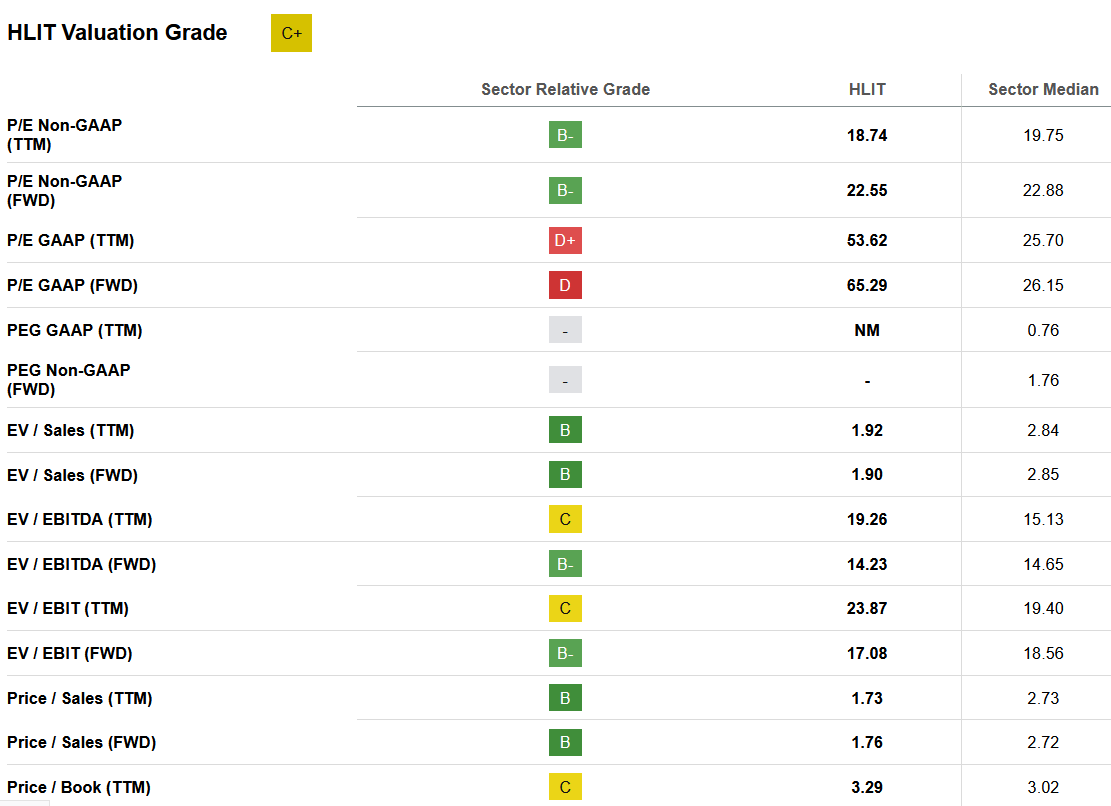The width and height of the screenshot is (1111, 806).
Task: Click the gray dash grade for PEG GAAP (TTM)
Action: click(x=565, y=330)
